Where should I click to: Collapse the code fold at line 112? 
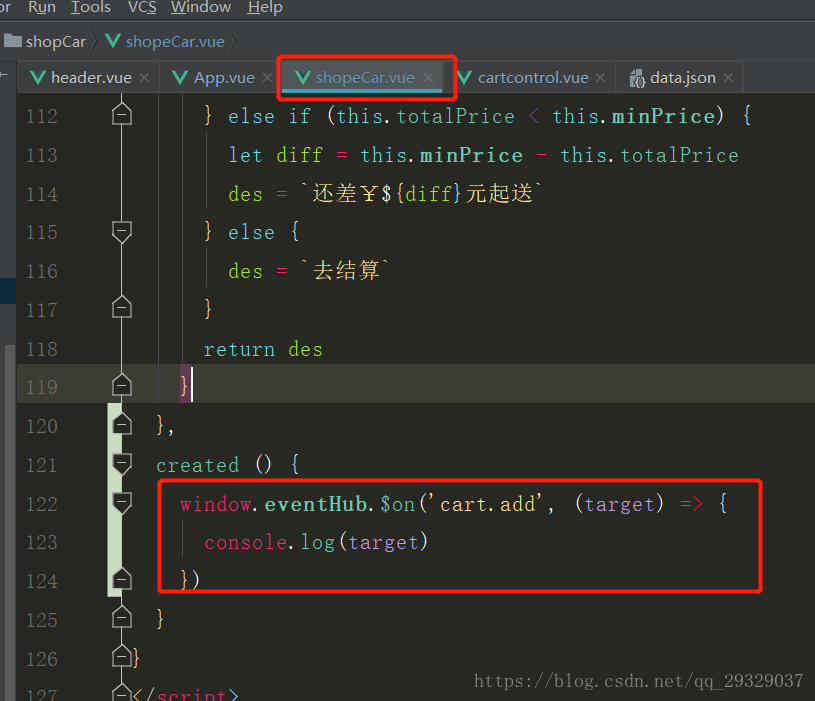click(x=122, y=114)
